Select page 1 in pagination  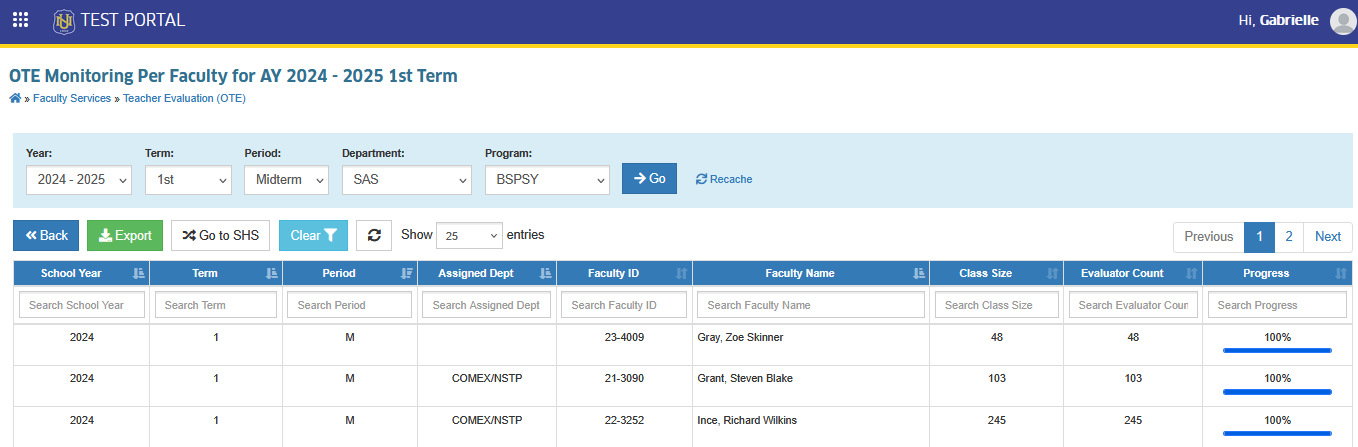1259,237
